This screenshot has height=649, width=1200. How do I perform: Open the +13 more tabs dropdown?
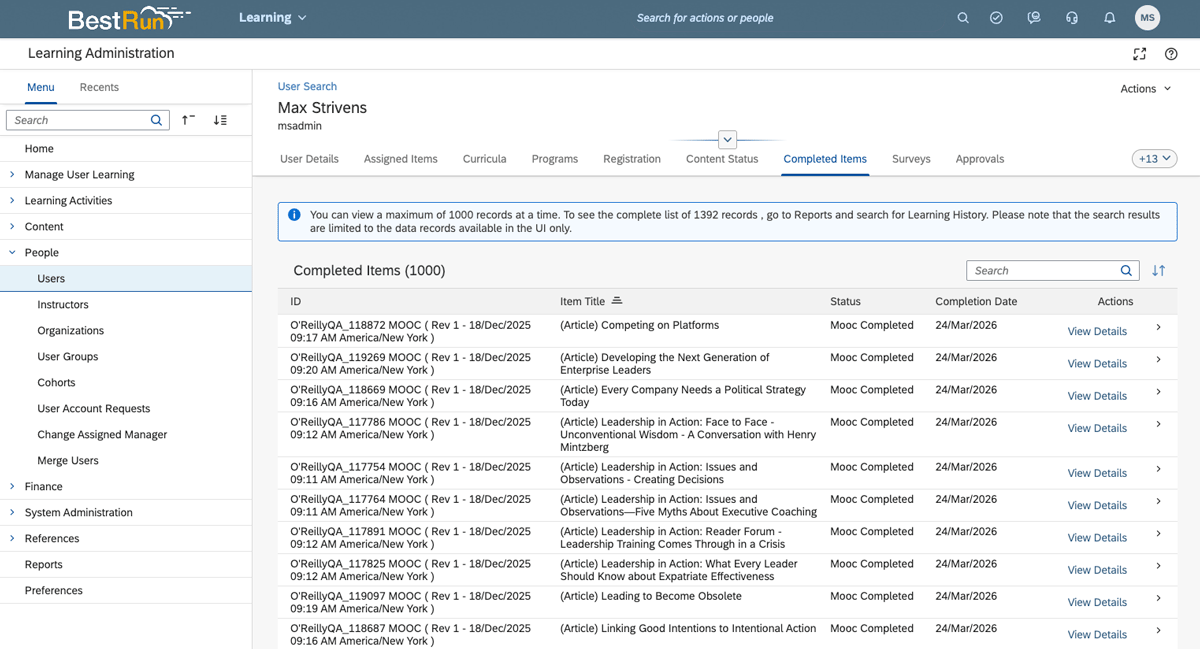click(1154, 159)
